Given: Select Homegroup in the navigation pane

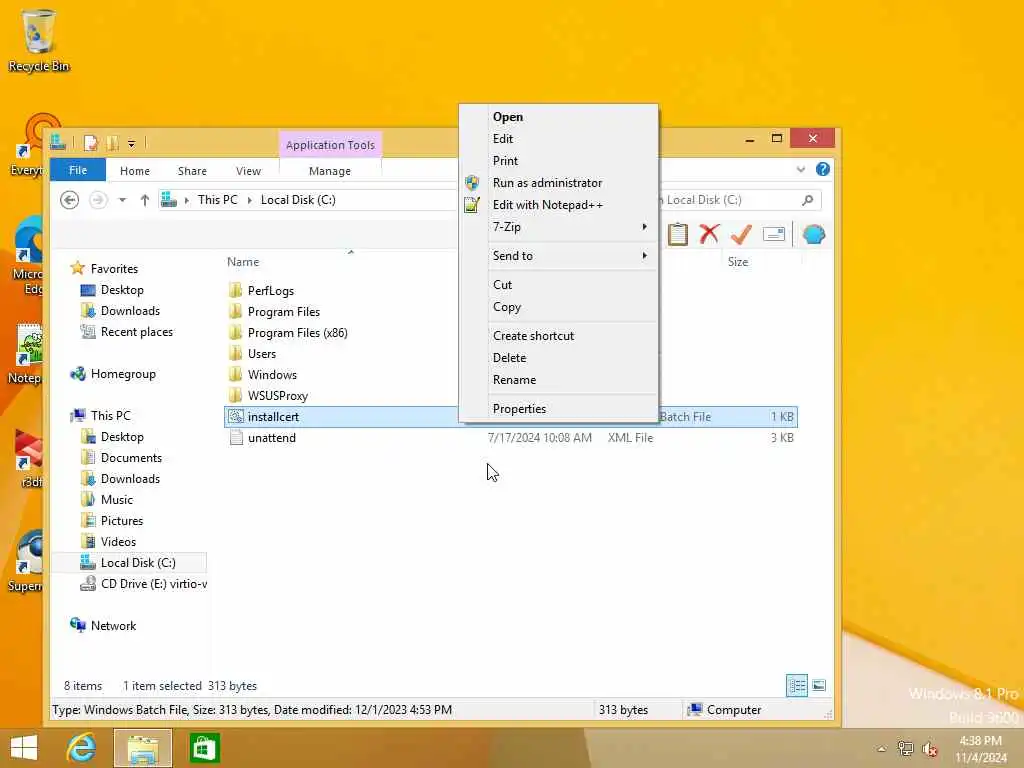Looking at the screenshot, I should [x=123, y=374].
